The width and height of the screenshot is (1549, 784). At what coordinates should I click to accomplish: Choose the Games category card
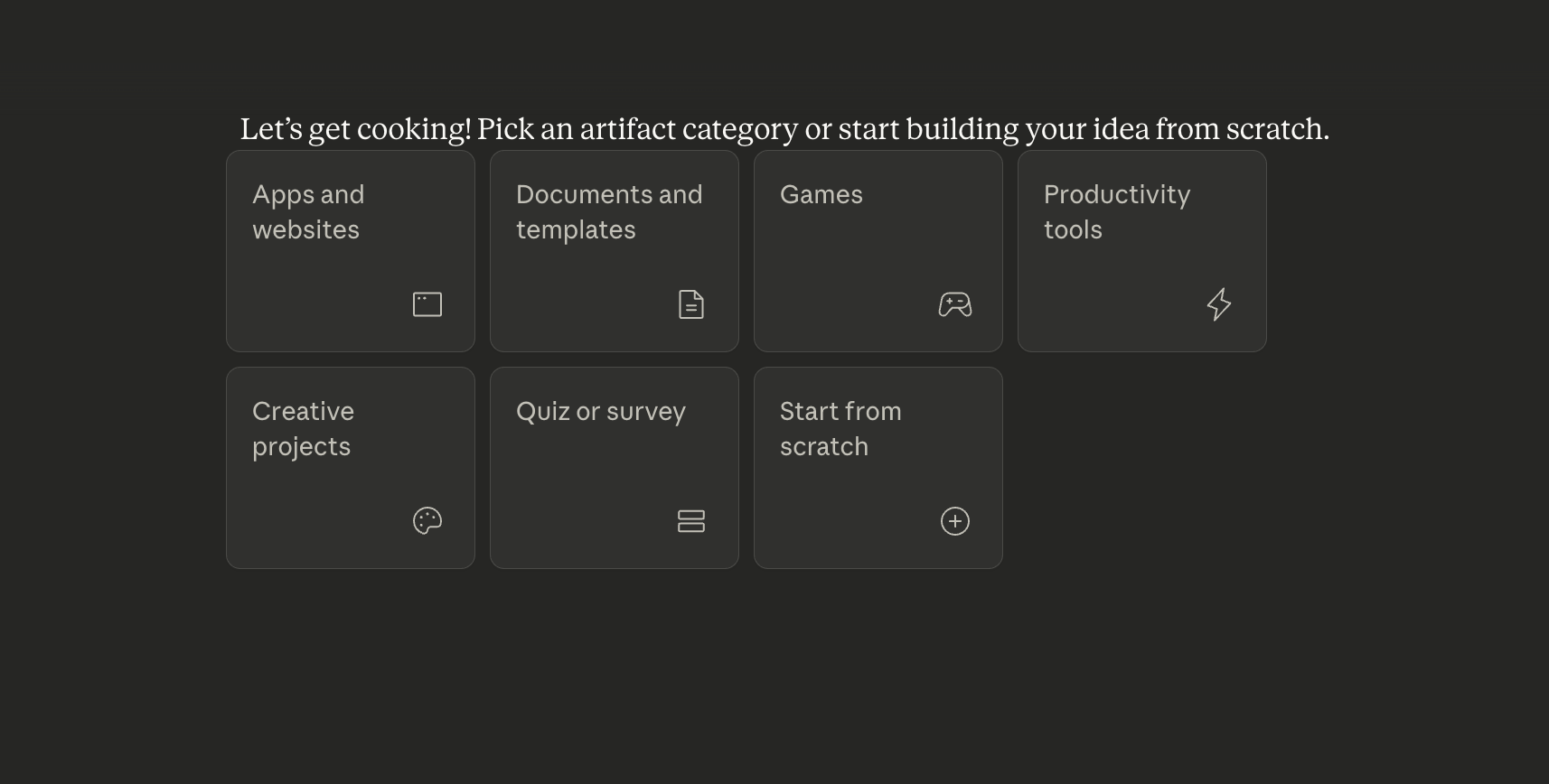point(878,253)
